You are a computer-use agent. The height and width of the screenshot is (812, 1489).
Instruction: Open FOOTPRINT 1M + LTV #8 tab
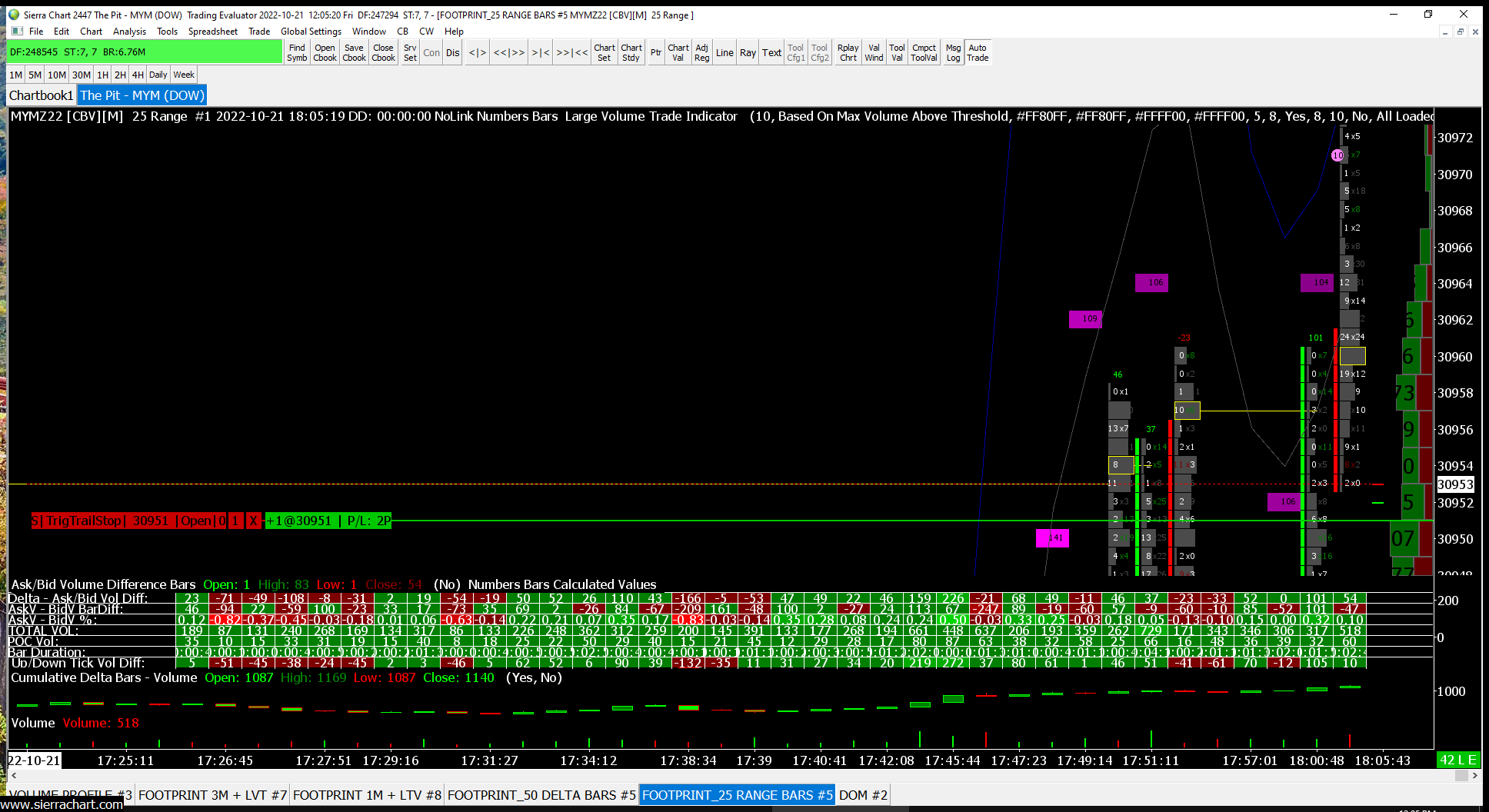[367, 795]
